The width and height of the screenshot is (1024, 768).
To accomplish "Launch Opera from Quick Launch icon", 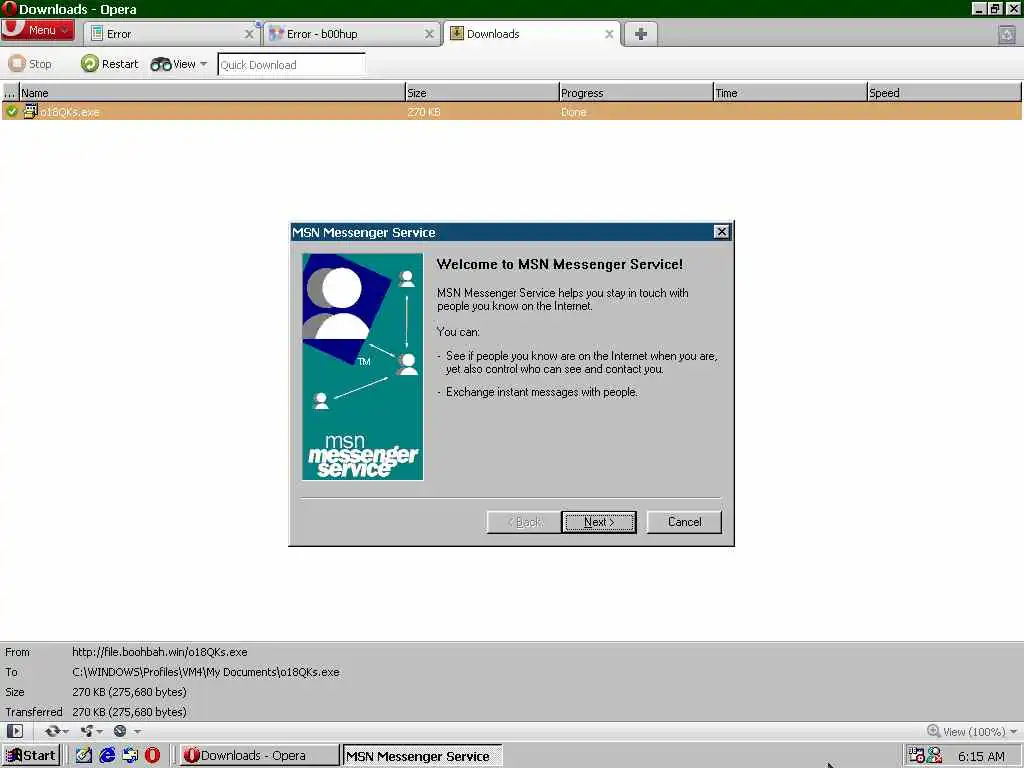I will coord(152,756).
